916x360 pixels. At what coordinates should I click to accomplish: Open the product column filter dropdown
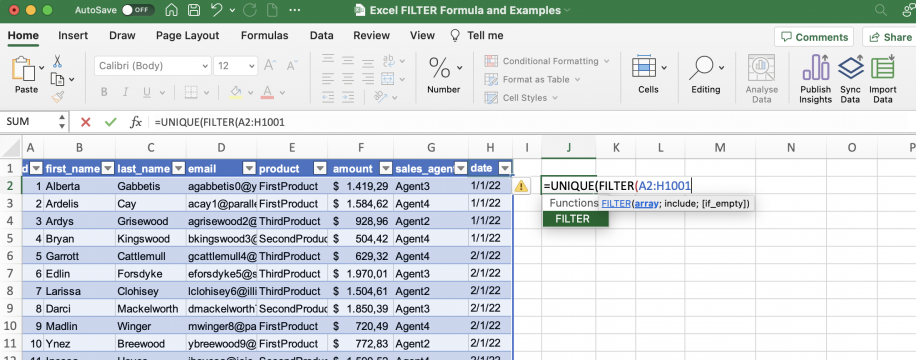click(320, 169)
